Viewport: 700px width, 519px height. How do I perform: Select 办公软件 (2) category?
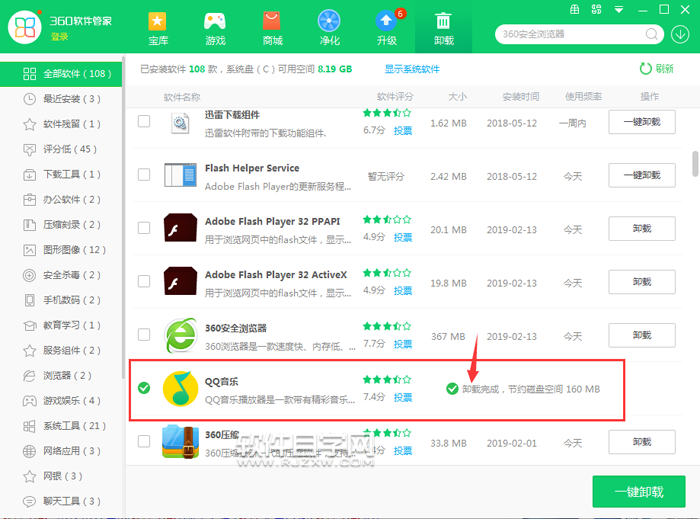62,199
